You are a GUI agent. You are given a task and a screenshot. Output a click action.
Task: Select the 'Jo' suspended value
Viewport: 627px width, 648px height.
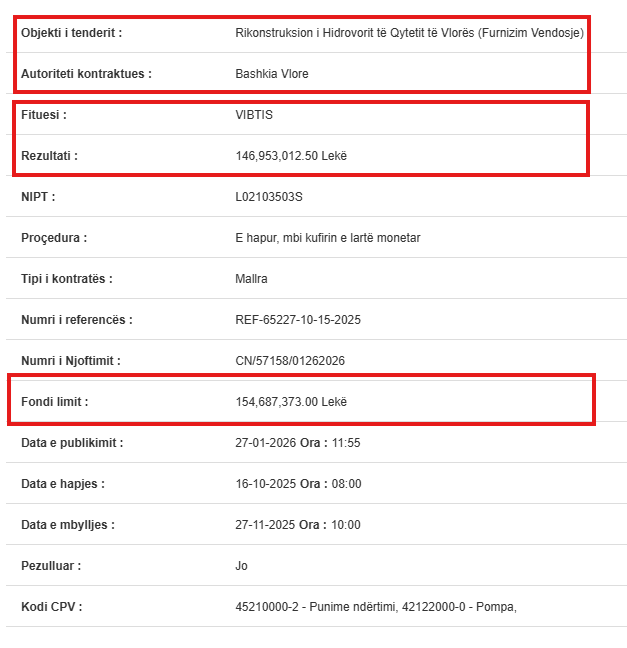(x=241, y=566)
